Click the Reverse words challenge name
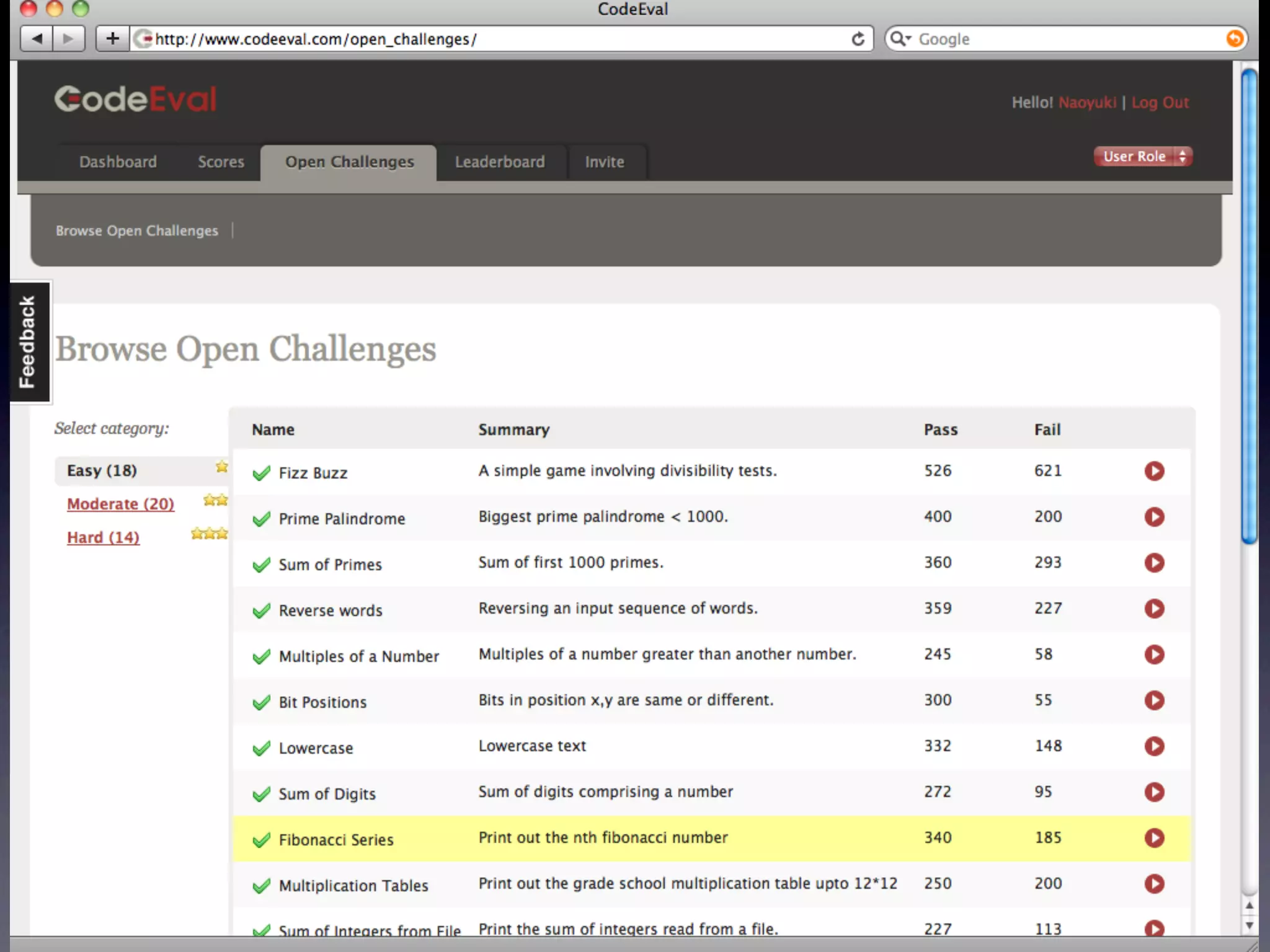 point(331,610)
